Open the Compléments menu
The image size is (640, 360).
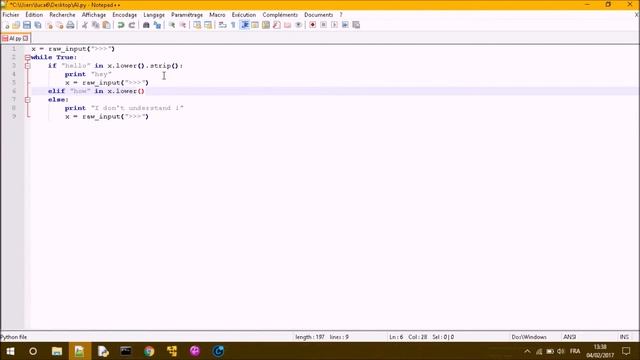point(280,15)
